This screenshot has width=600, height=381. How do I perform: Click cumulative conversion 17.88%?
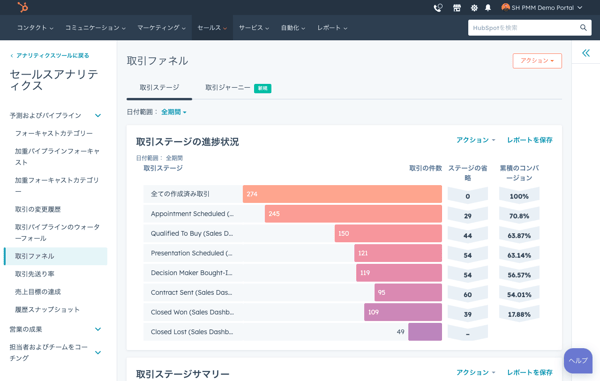[x=519, y=314]
